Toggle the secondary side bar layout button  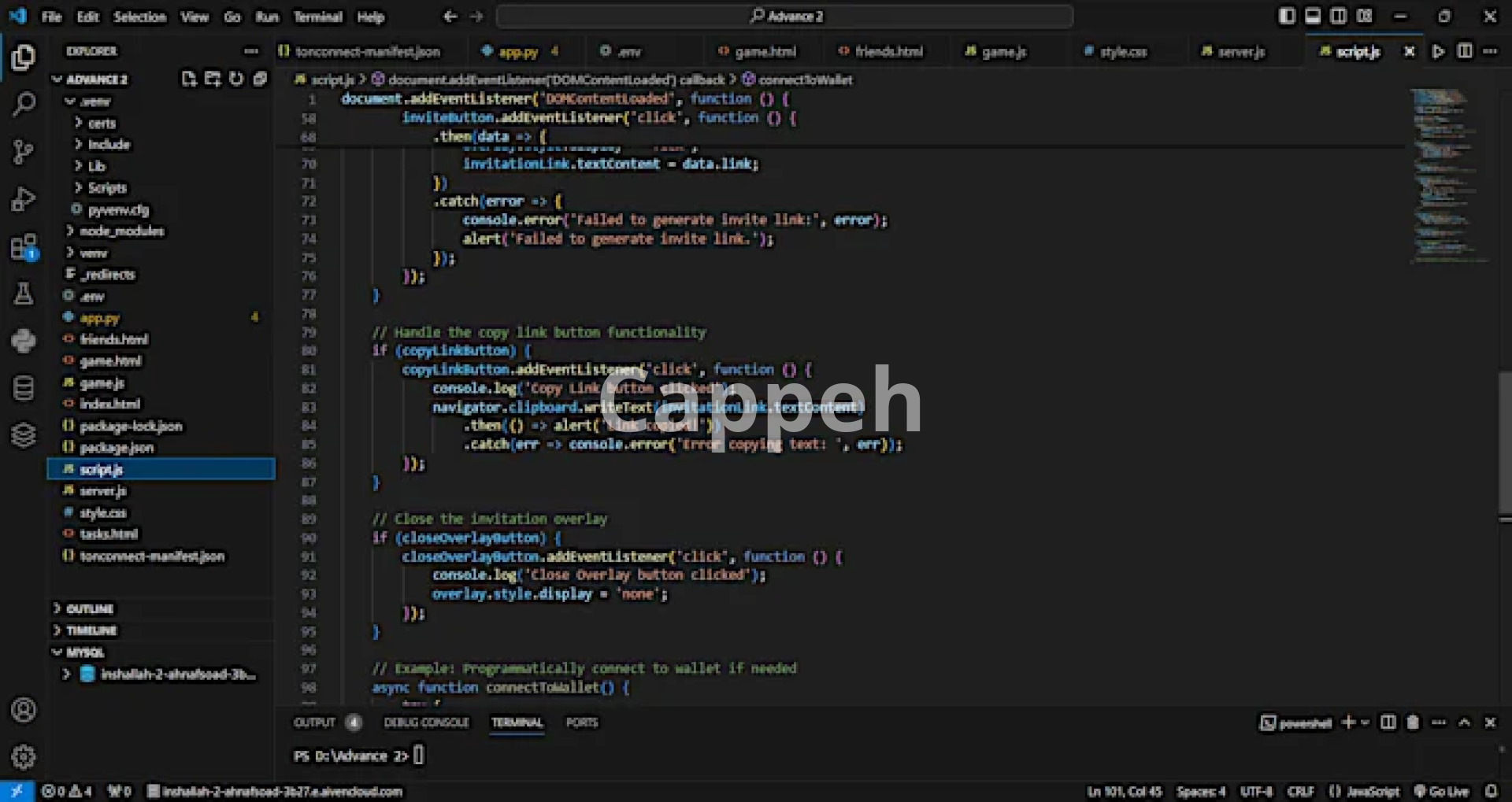(1338, 17)
